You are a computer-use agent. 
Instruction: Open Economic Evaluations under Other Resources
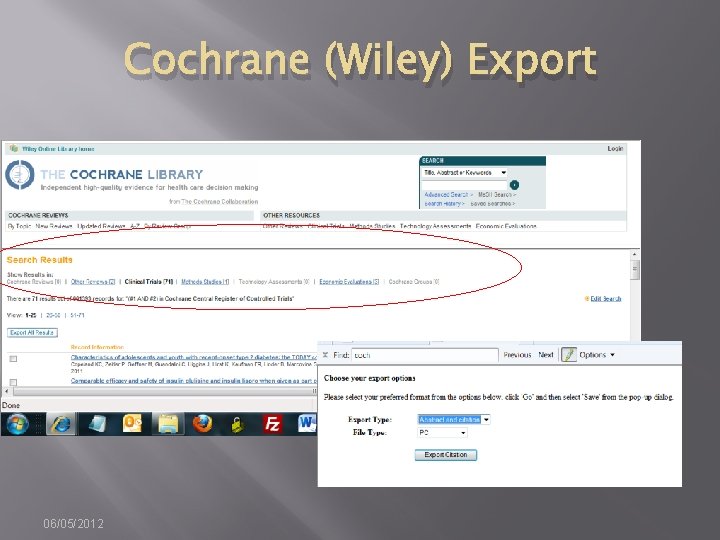[506, 226]
